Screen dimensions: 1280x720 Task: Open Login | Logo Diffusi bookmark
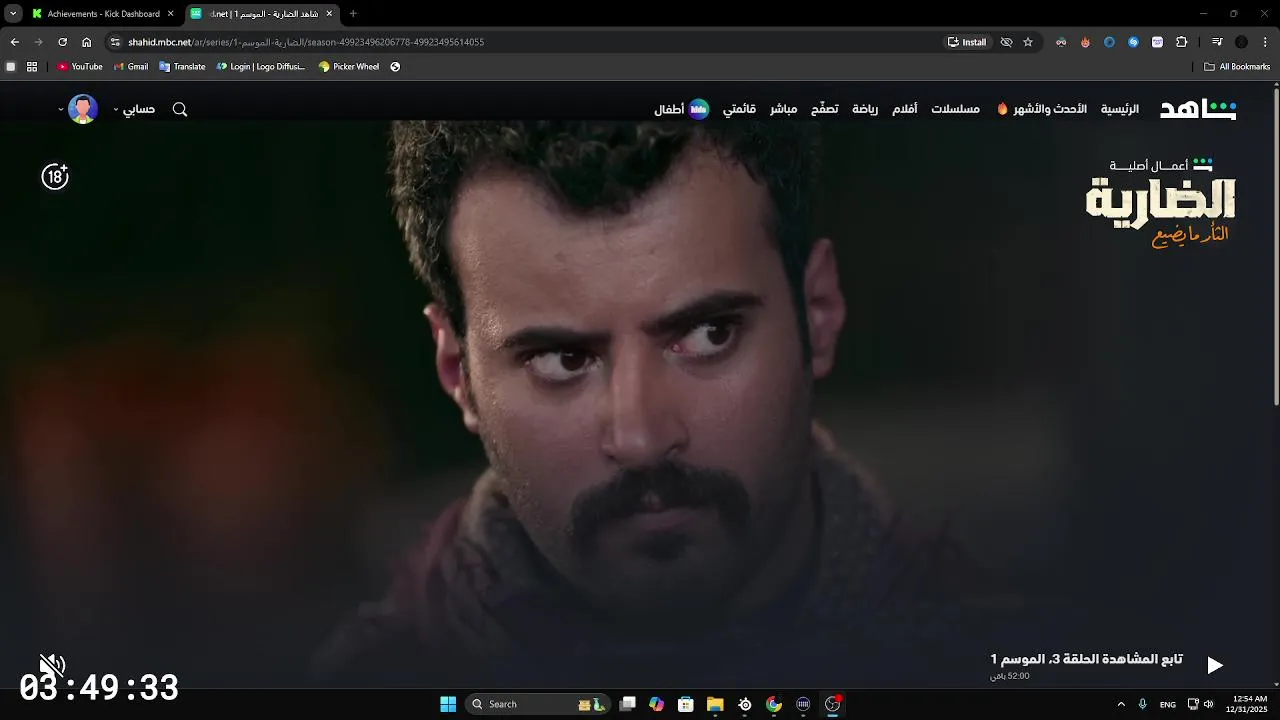pyautogui.click(x=261, y=67)
